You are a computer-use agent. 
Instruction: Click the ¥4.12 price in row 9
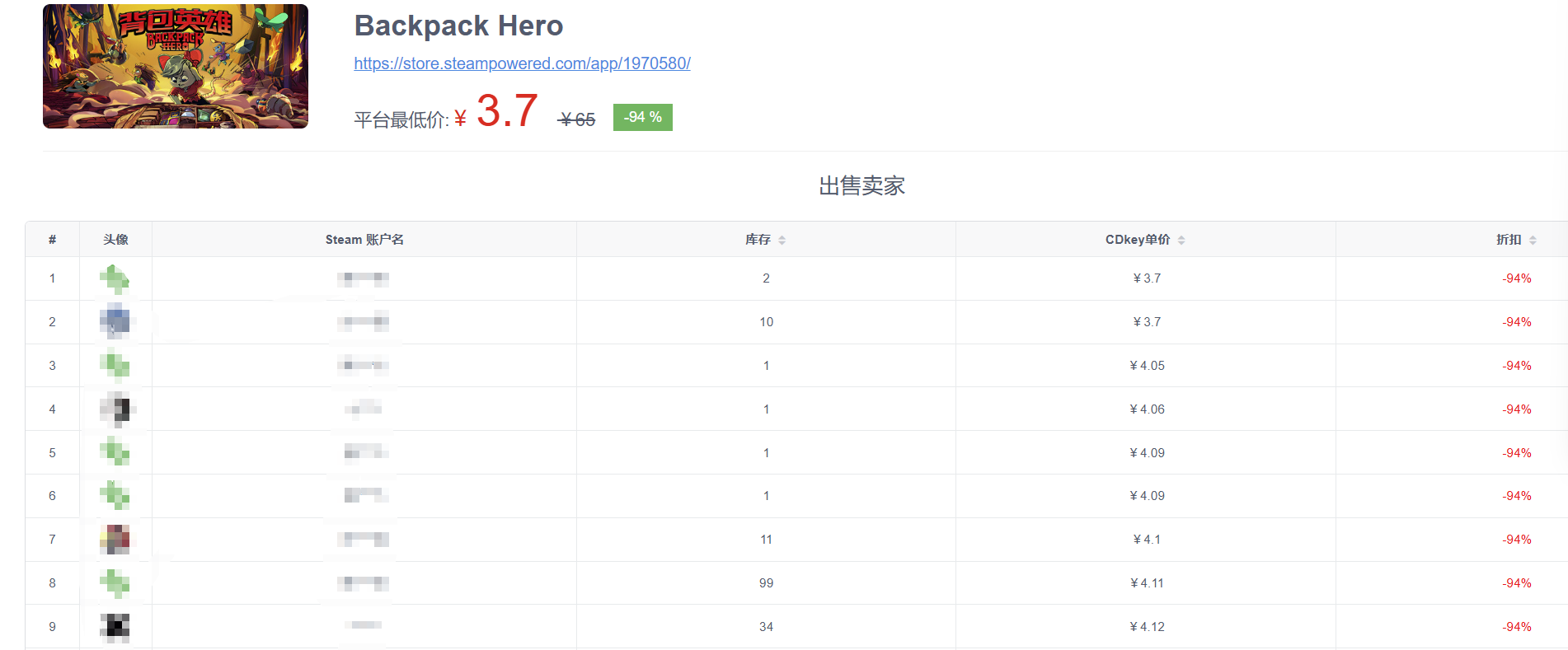pyautogui.click(x=1147, y=627)
